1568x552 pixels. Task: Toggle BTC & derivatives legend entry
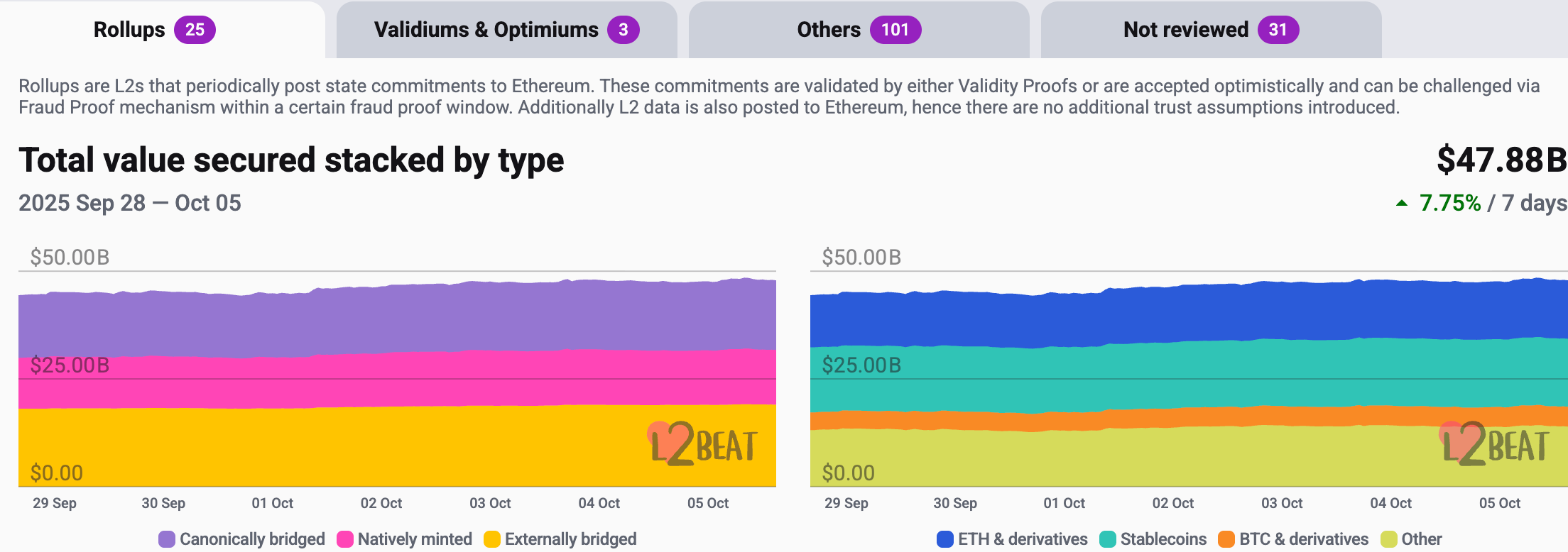coord(1293,539)
